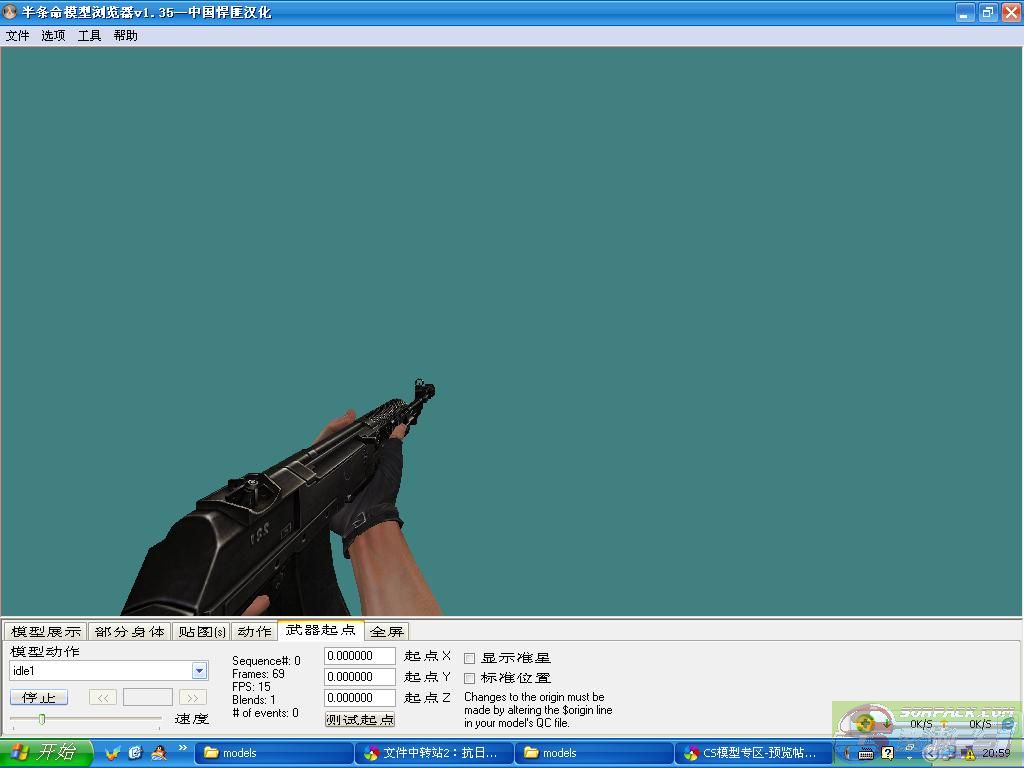The image size is (1024, 768).
Task: Switch to the 模型展示 tab
Action: 45,631
